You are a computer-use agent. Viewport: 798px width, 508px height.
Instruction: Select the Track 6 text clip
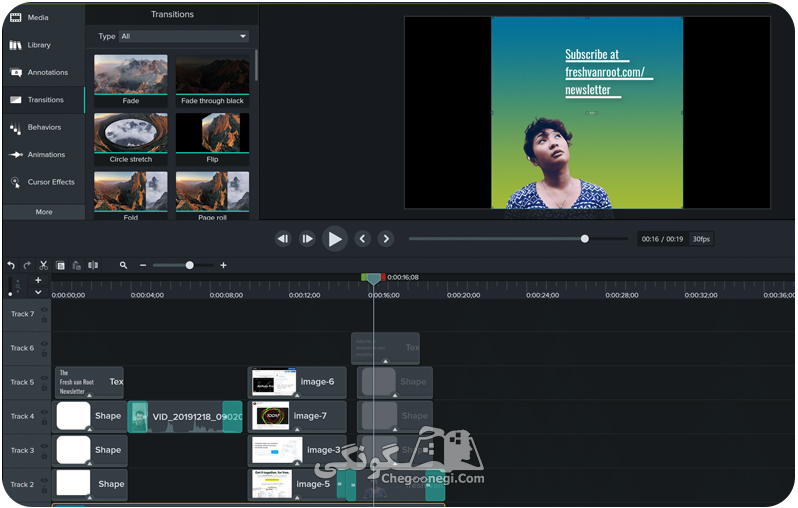(385, 348)
